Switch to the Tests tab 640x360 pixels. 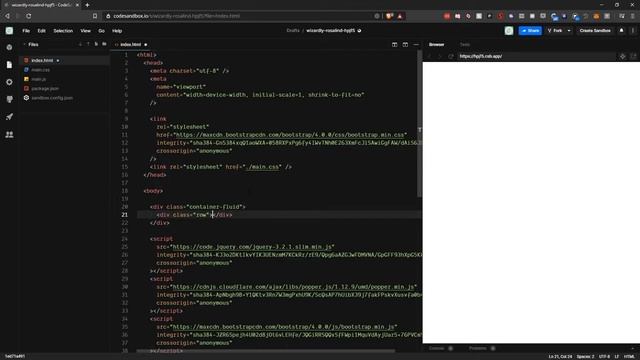click(x=464, y=44)
